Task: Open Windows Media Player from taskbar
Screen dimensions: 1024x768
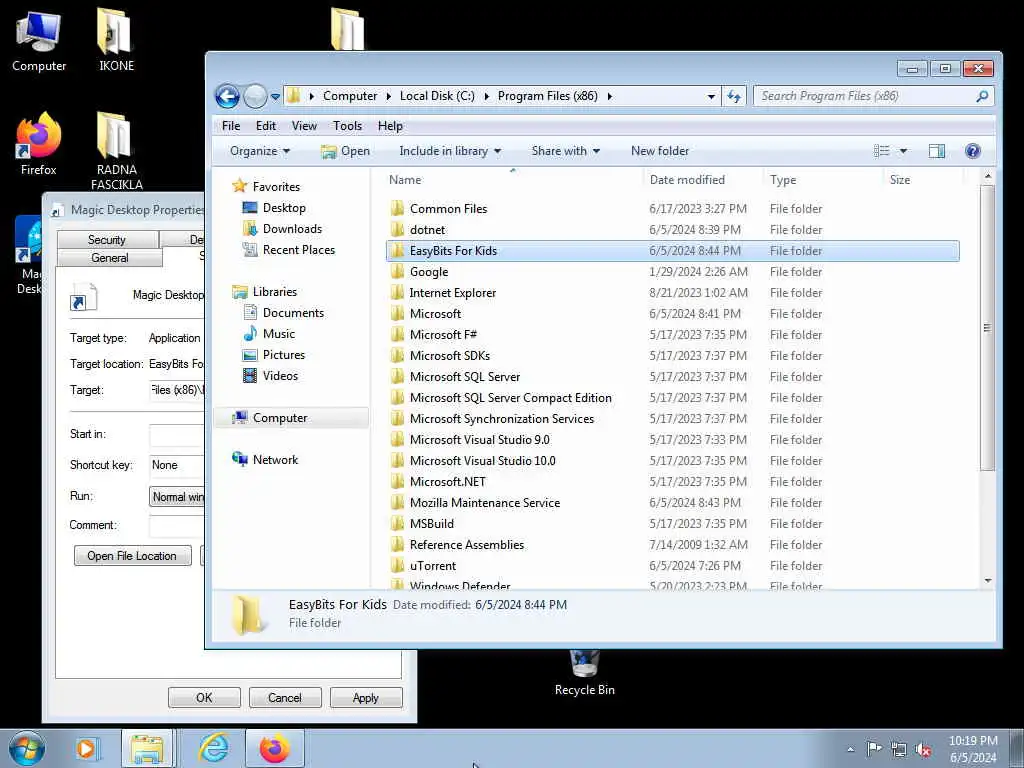Action: 86,748
